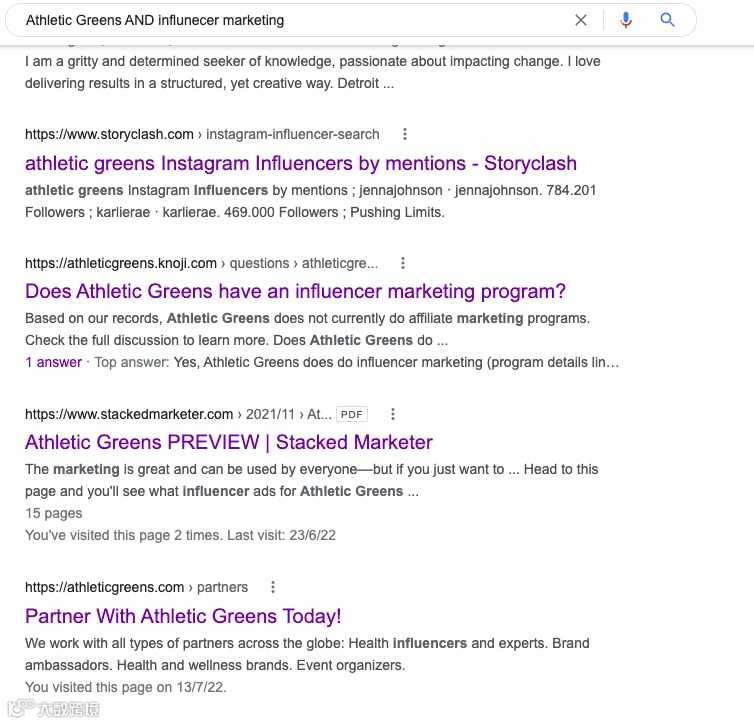Viewport: 754px width, 724px height.
Task: Open three-dot menu for athleticgreens.com partners result
Action: coord(273,587)
